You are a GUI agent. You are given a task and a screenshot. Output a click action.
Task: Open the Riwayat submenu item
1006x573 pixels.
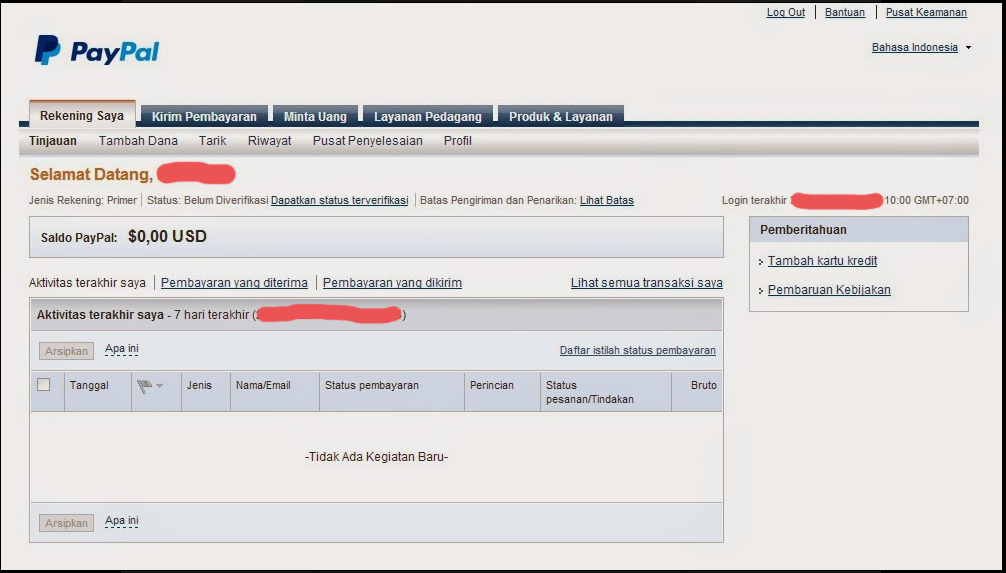[x=269, y=141]
